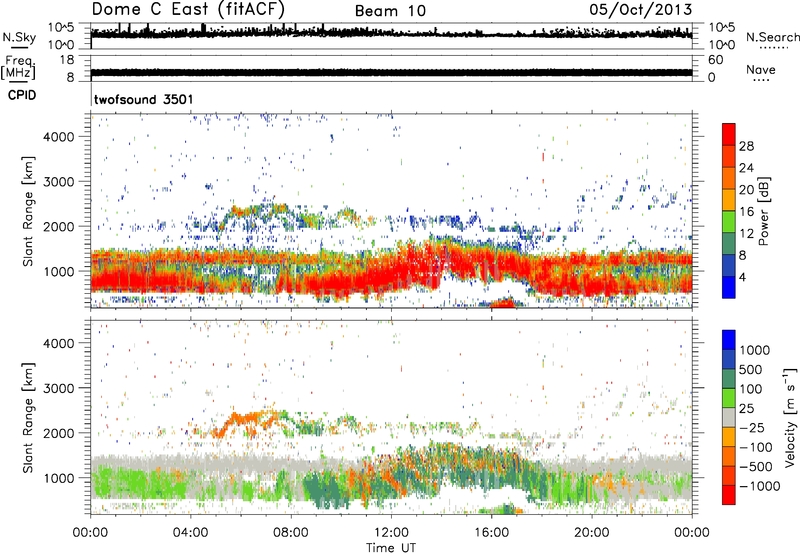Click the date '05/Oct/2013'
Viewport: 800px width, 554px height.
[641, 10]
